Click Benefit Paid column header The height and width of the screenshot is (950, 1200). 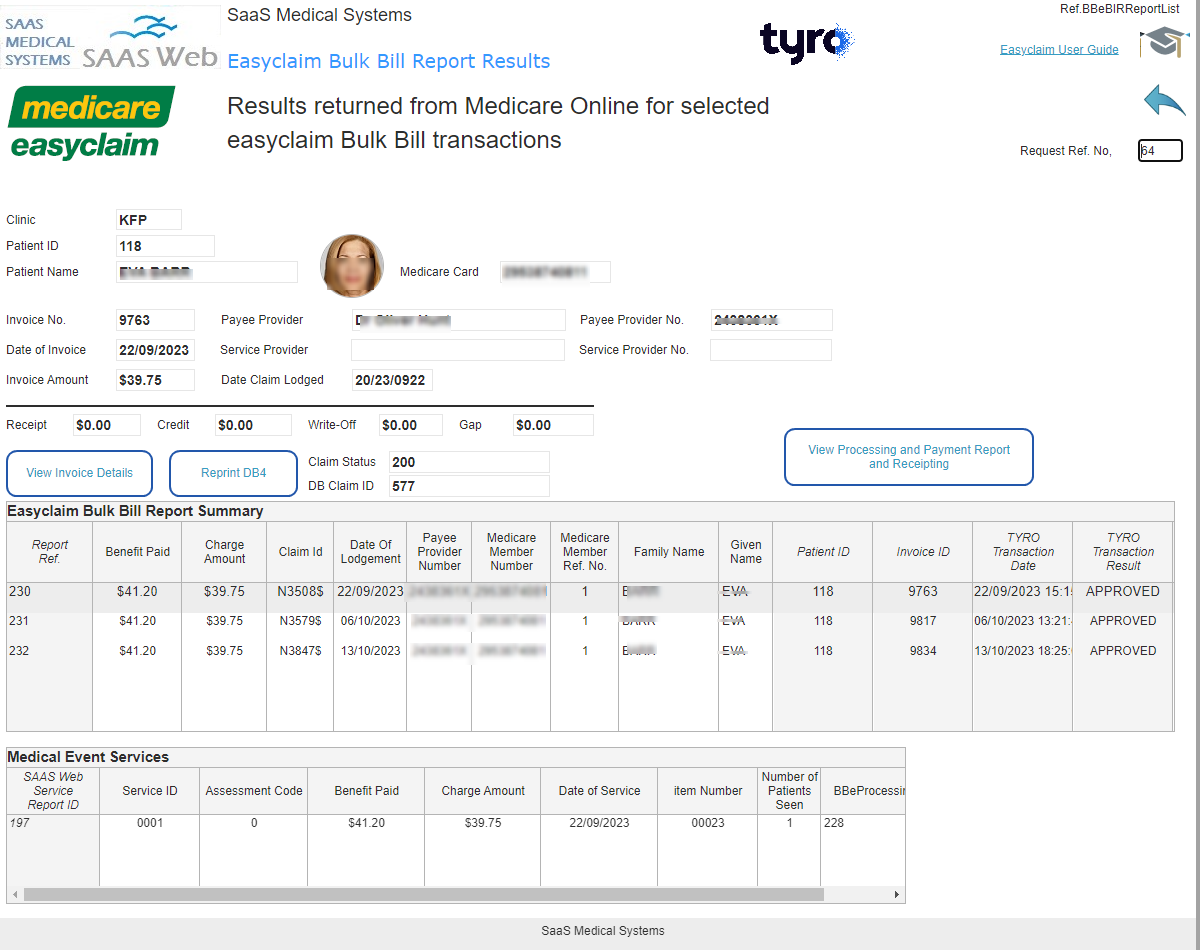pos(138,552)
